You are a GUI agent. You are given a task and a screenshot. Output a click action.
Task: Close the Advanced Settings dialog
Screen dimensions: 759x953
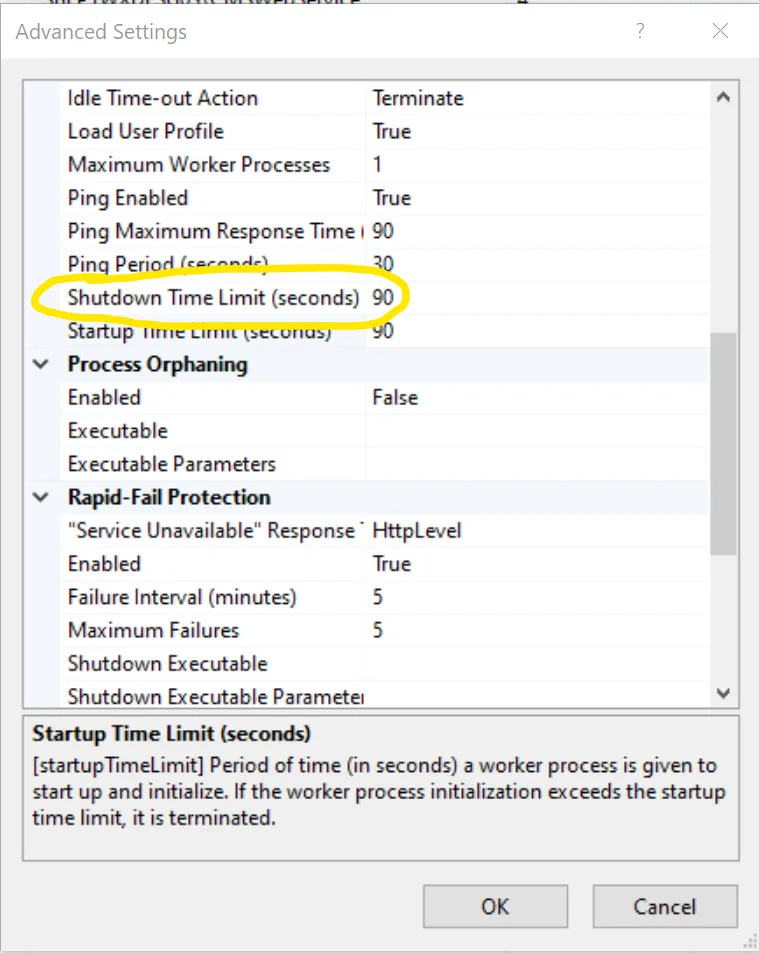point(720,30)
